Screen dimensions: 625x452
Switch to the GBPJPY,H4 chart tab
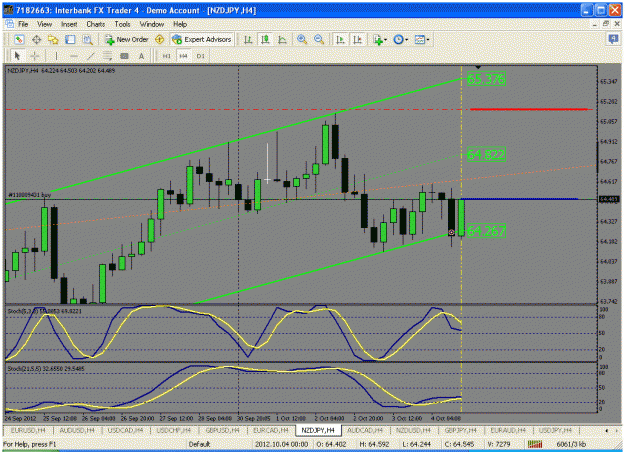(x=461, y=430)
